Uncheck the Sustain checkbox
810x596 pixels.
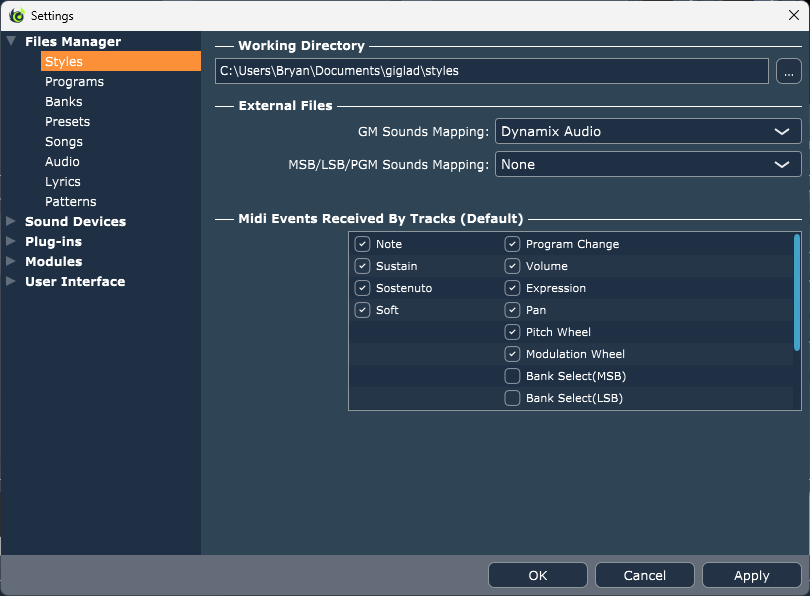tap(362, 266)
